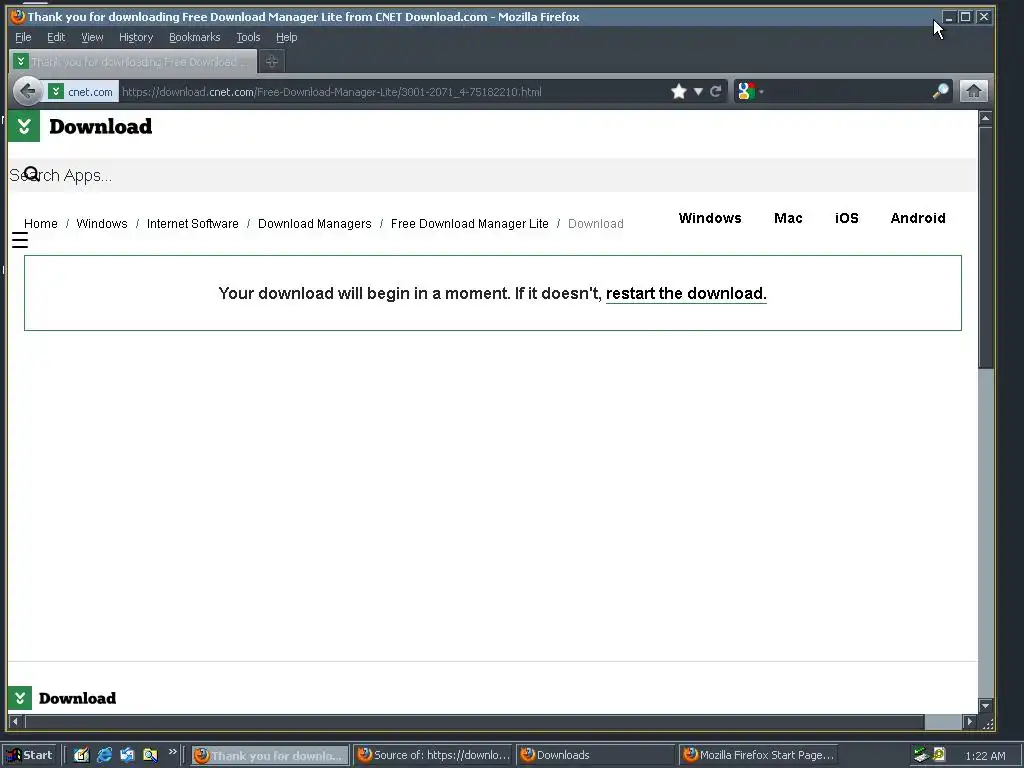Click the horizontal scrollbar left arrow
This screenshot has height=768, width=1024.
[x=15, y=722]
